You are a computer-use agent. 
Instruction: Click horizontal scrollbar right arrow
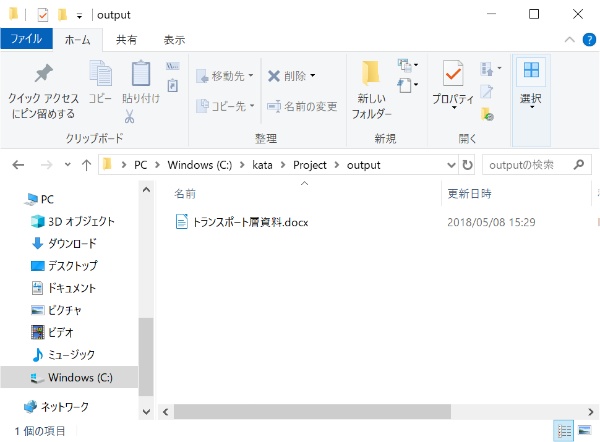pyautogui.click(x=591, y=412)
